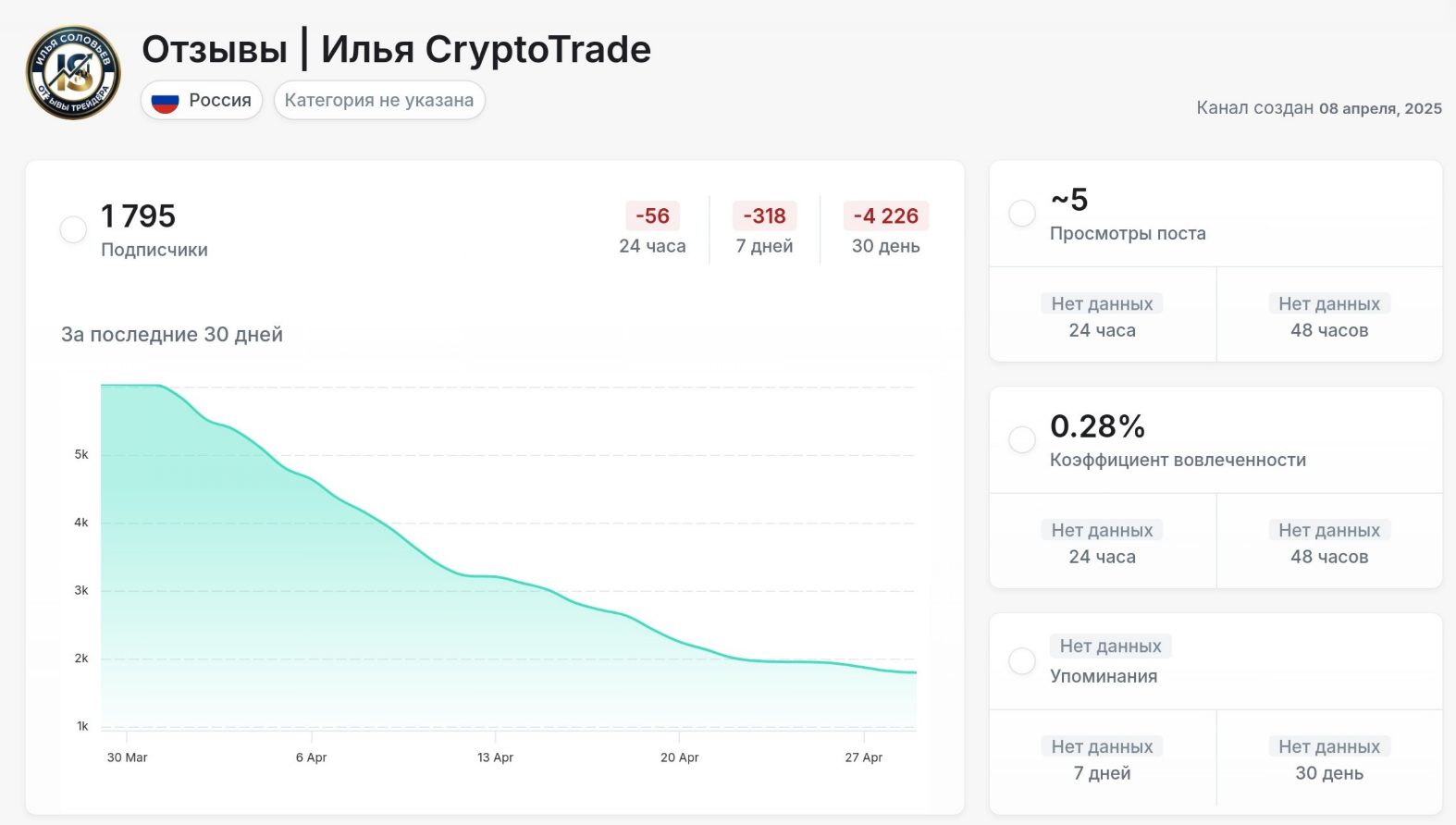The image size is (1456, 825).
Task: Open the Россия country tag
Action: (202, 101)
